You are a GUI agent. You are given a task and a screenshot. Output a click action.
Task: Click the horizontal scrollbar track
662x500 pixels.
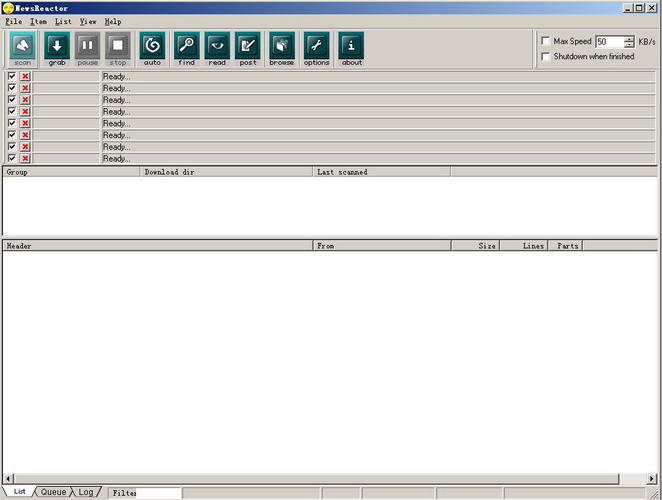coord(632,478)
